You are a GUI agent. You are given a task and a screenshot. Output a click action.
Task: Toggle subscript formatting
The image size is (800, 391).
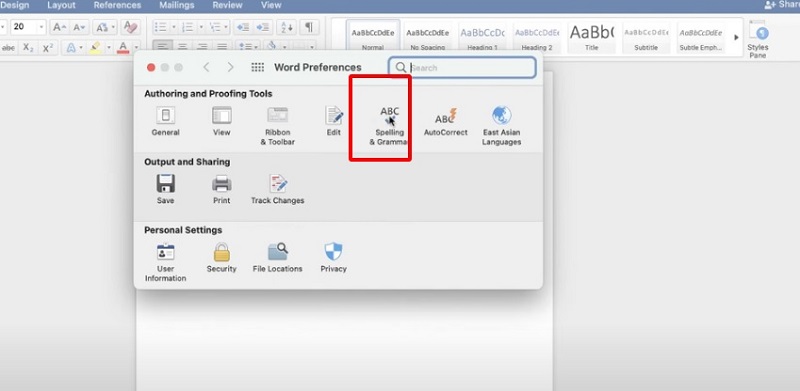pos(28,47)
